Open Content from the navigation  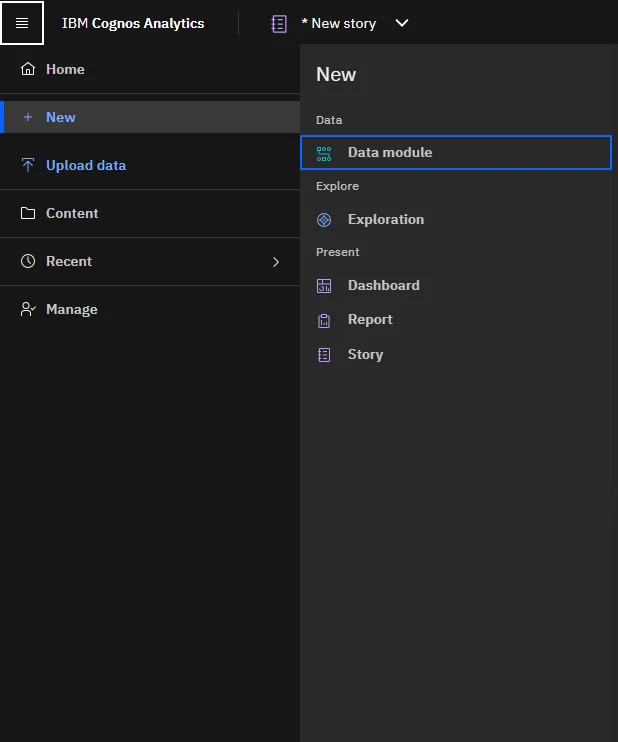click(150, 213)
